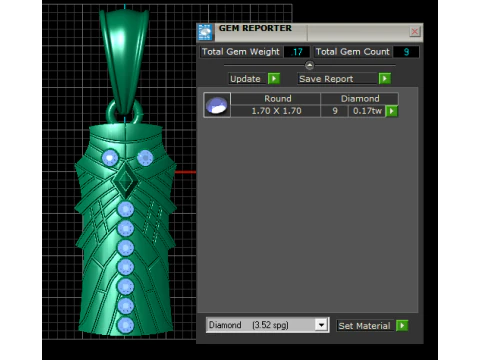The height and width of the screenshot is (360, 480).
Task: Click the Round shape cell
Action: [x=276, y=99]
